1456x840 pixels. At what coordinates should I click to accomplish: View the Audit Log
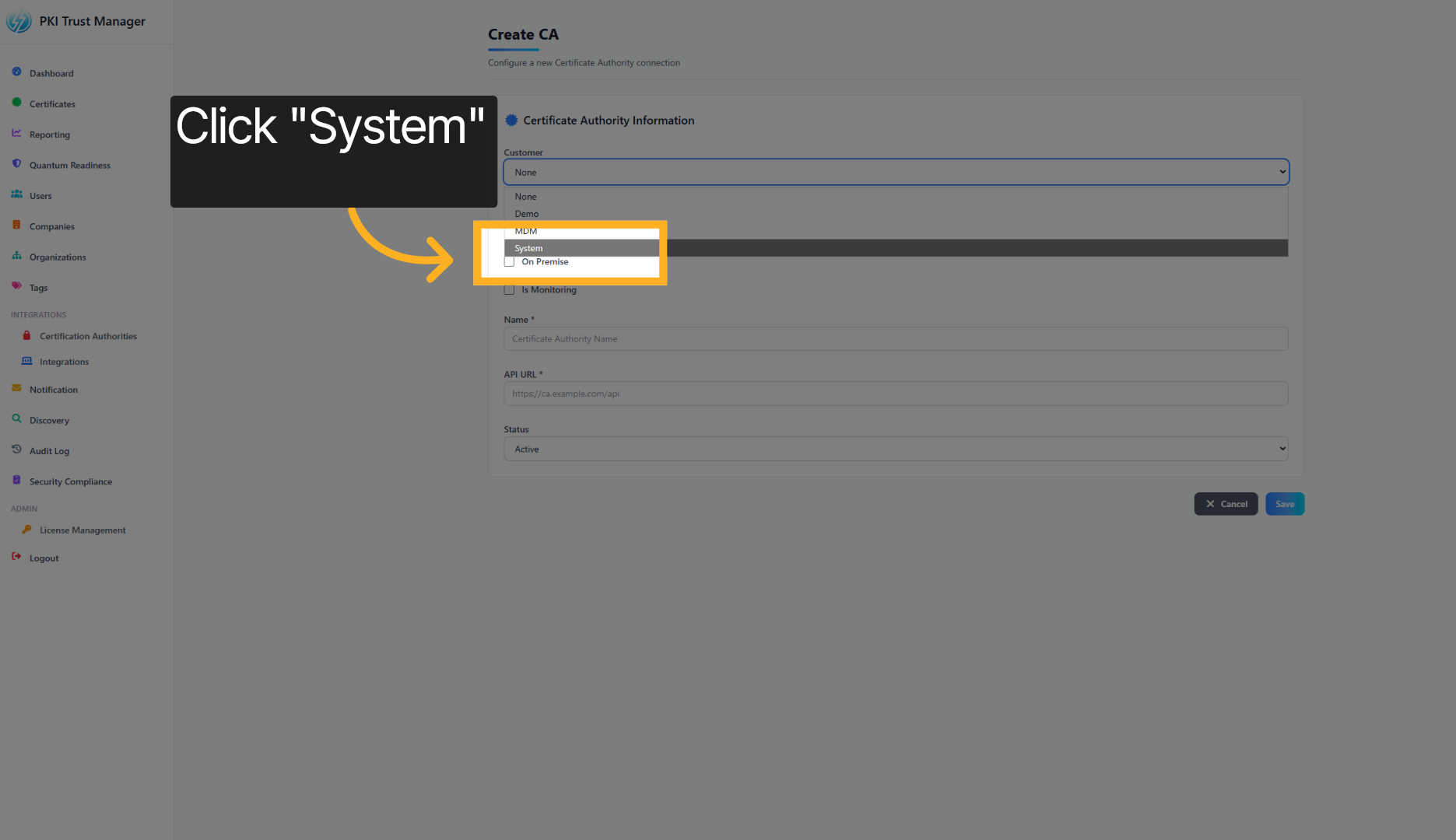(x=49, y=451)
